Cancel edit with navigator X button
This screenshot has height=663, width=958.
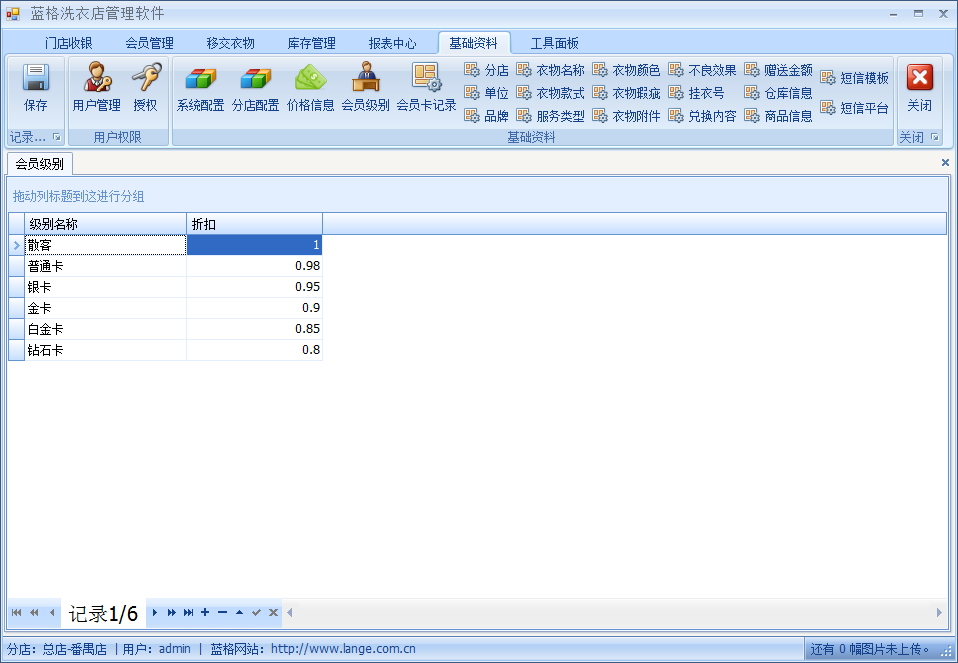pyautogui.click(x=273, y=612)
